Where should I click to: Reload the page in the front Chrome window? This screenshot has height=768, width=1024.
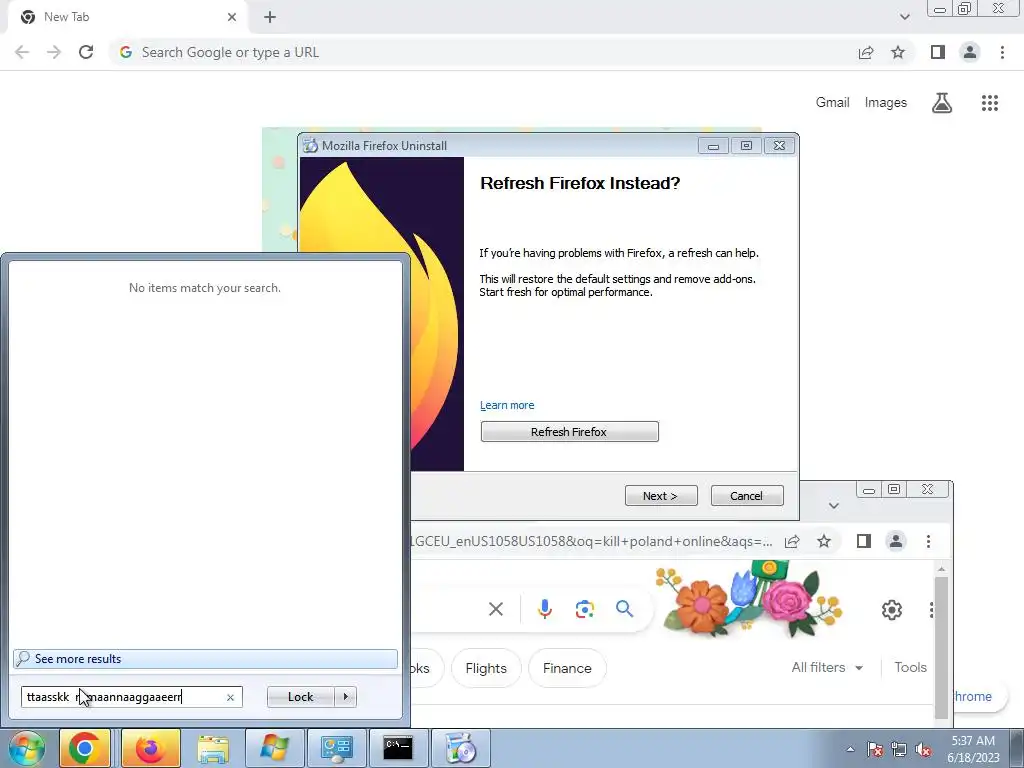[x=86, y=52]
